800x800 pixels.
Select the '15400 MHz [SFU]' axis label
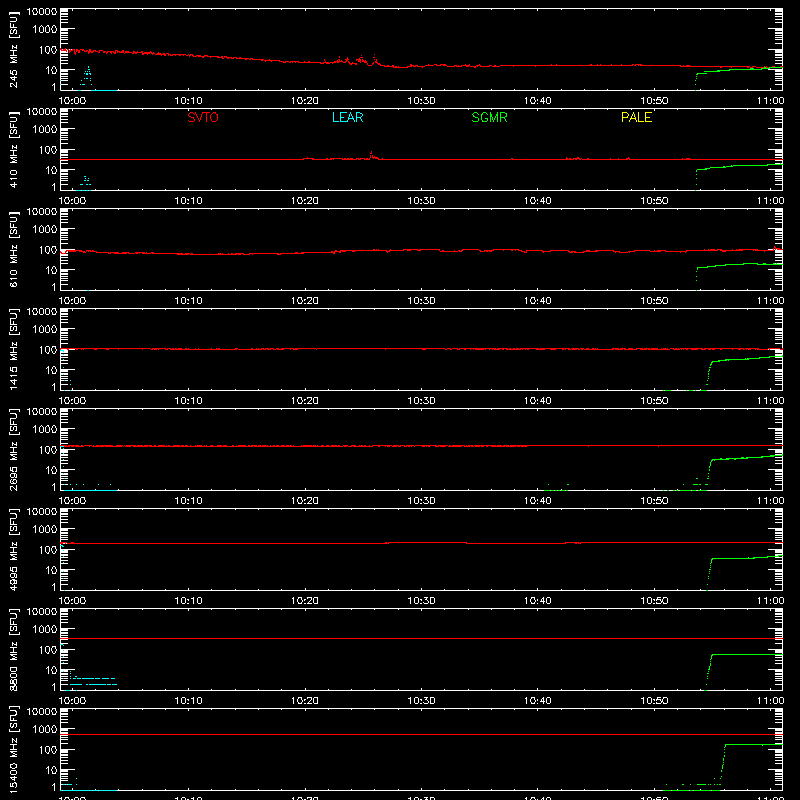[14, 749]
